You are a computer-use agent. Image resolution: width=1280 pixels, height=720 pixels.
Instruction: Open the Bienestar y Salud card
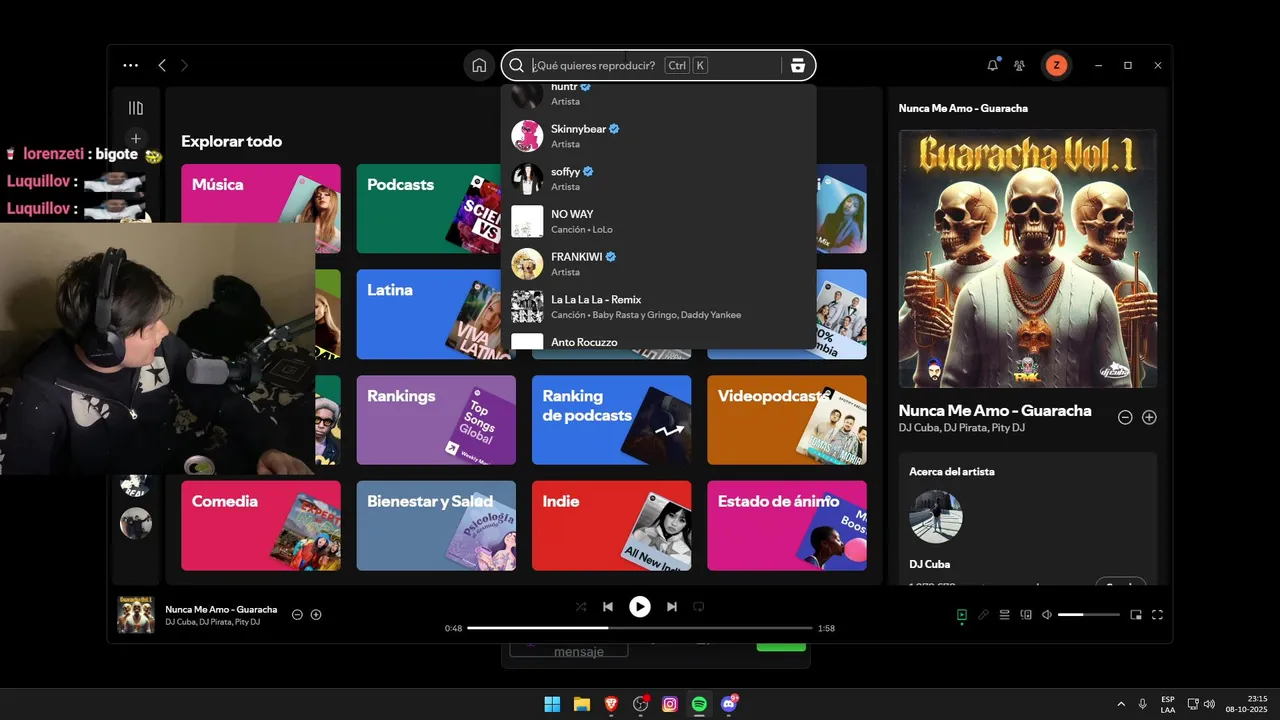pyautogui.click(x=436, y=526)
